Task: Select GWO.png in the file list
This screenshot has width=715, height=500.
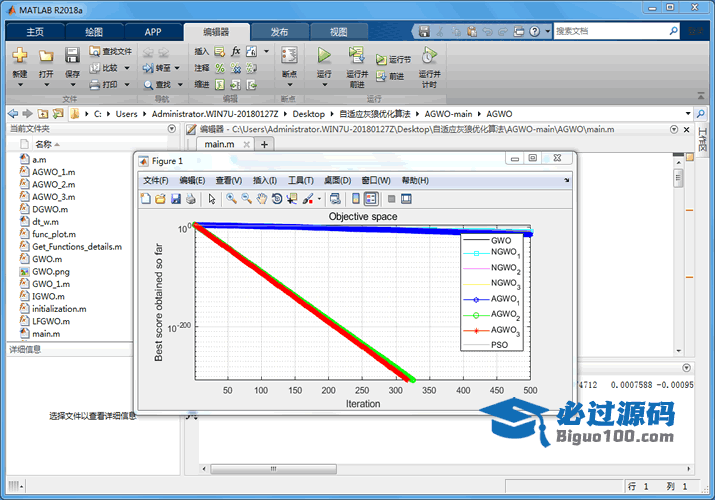Action: (x=51, y=272)
